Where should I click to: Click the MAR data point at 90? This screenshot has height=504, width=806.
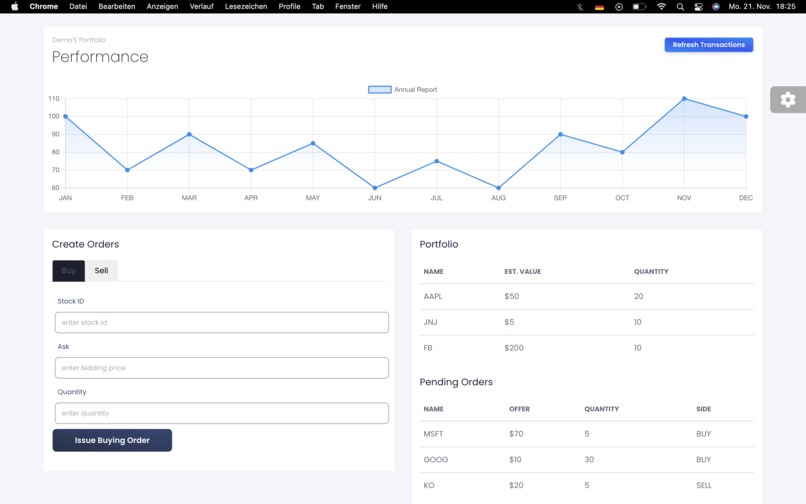tap(189, 134)
